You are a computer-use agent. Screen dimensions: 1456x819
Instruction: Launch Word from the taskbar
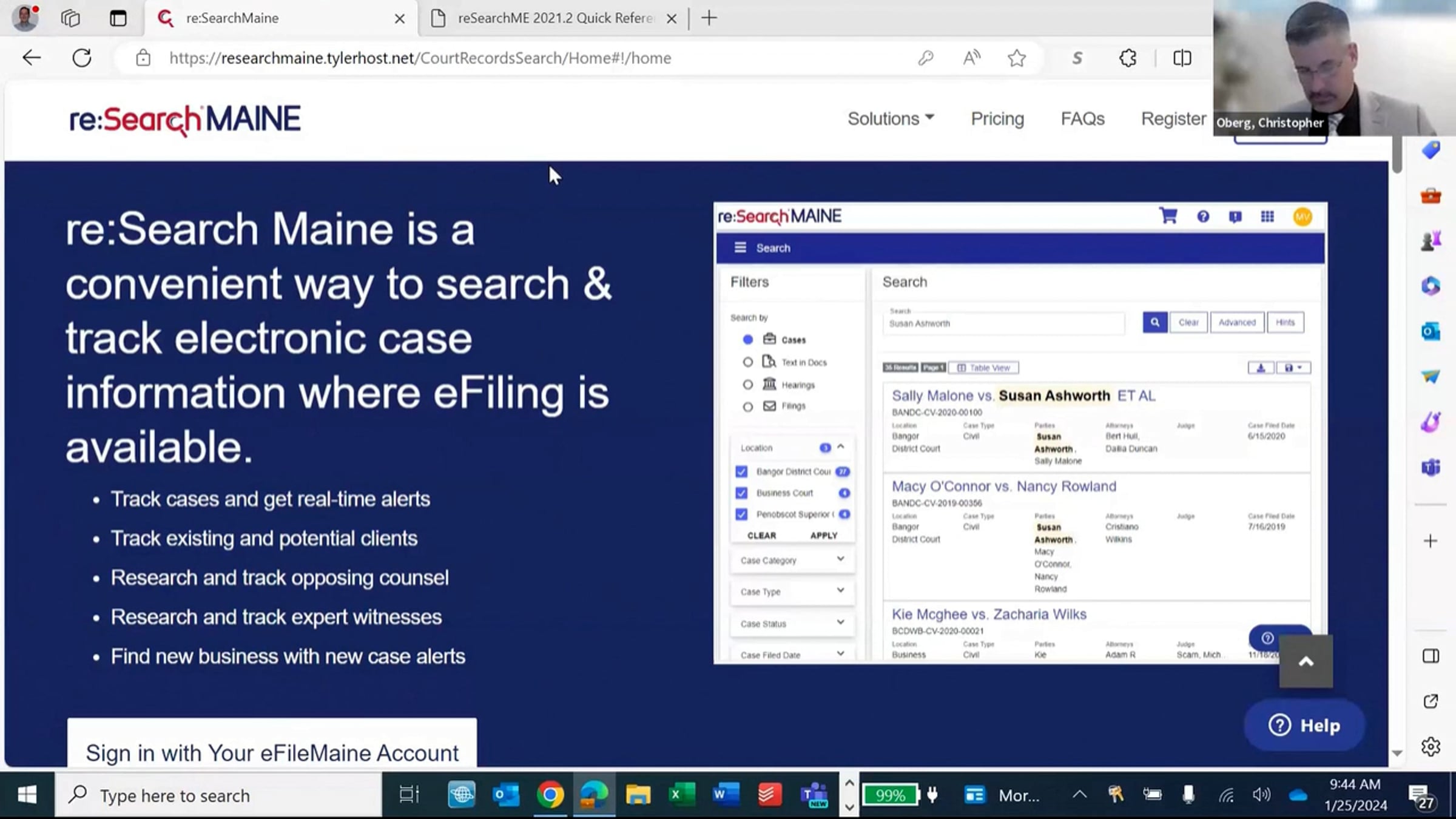point(726,795)
